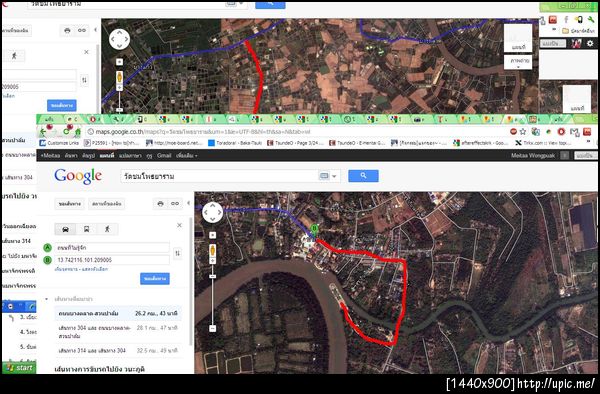Viewport: 600px width, 394px height.
Task: Collapse the front window's left directions panel
Action: click(189, 203)
